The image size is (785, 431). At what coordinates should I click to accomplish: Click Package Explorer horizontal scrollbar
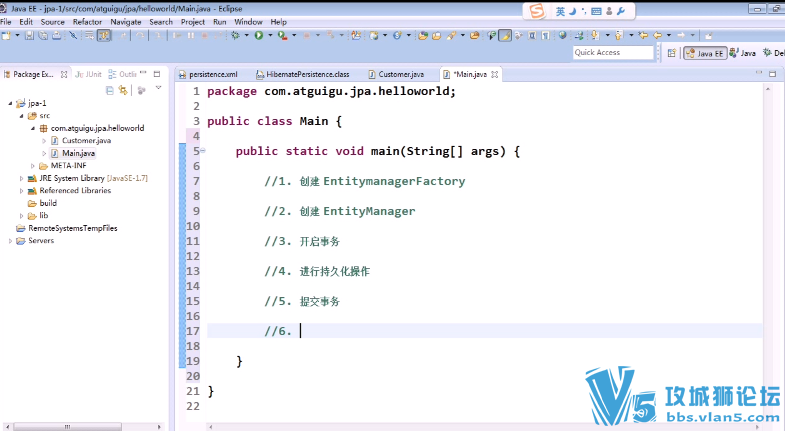[68, 427]
